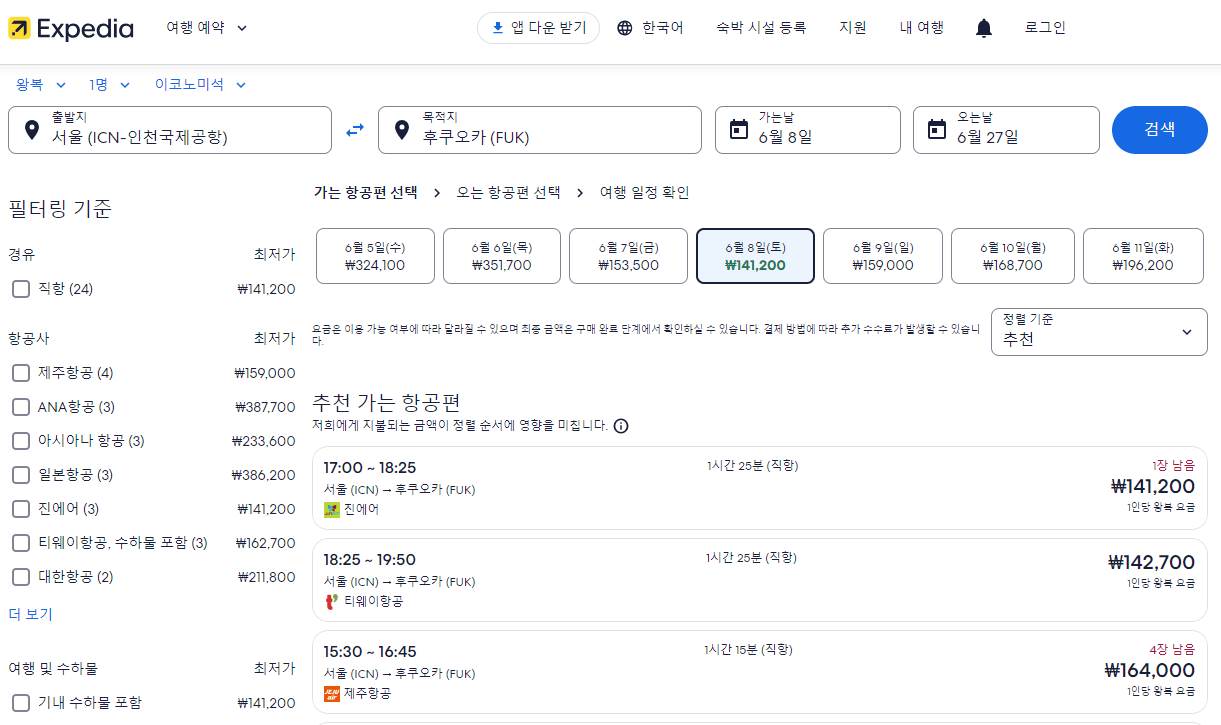The width and height of the screenshot is (1221, 725).
Task: Select the 6월 8일(토) date tab
Action: coord(755,256)
